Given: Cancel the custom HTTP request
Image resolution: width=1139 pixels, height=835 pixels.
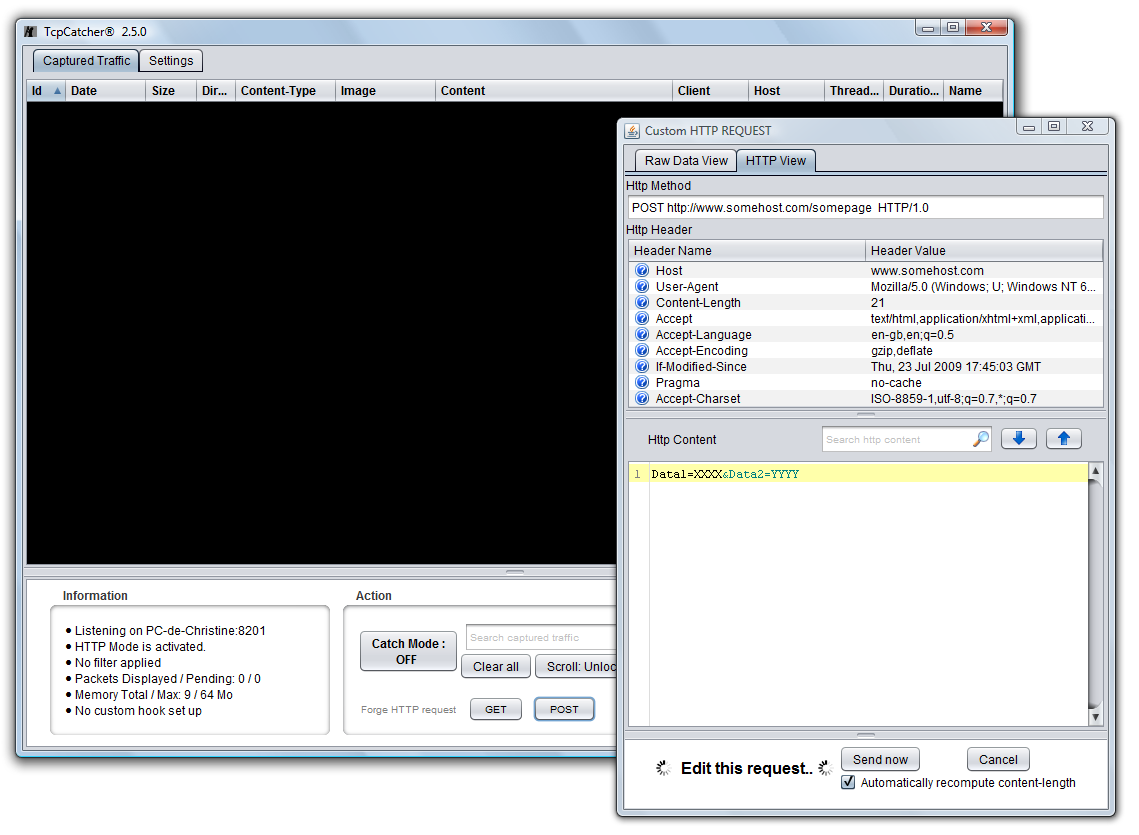Looking at the screenshot, I should coord(998,759).
